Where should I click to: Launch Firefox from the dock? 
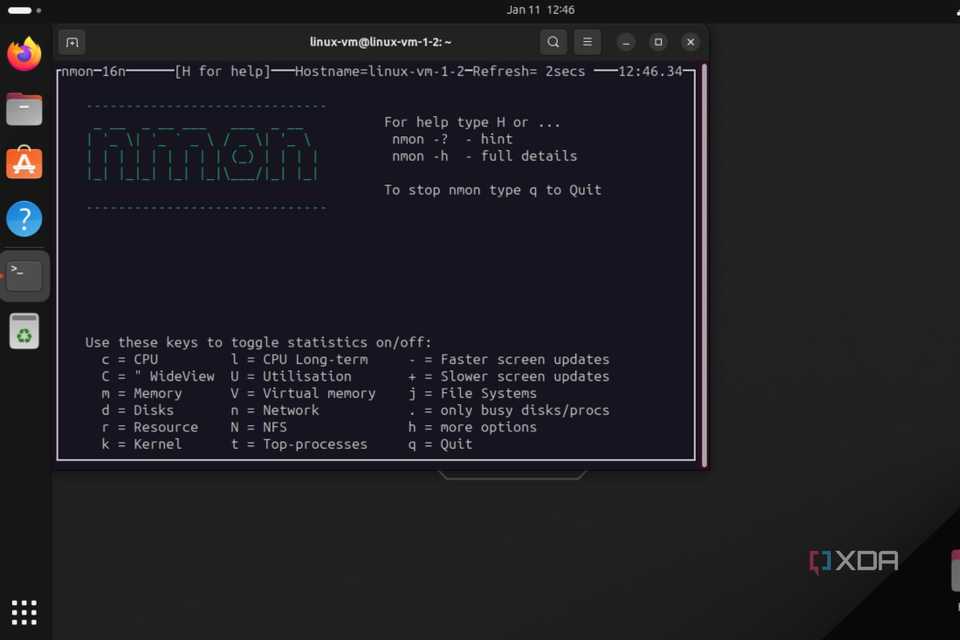click(x=24, y=54)
